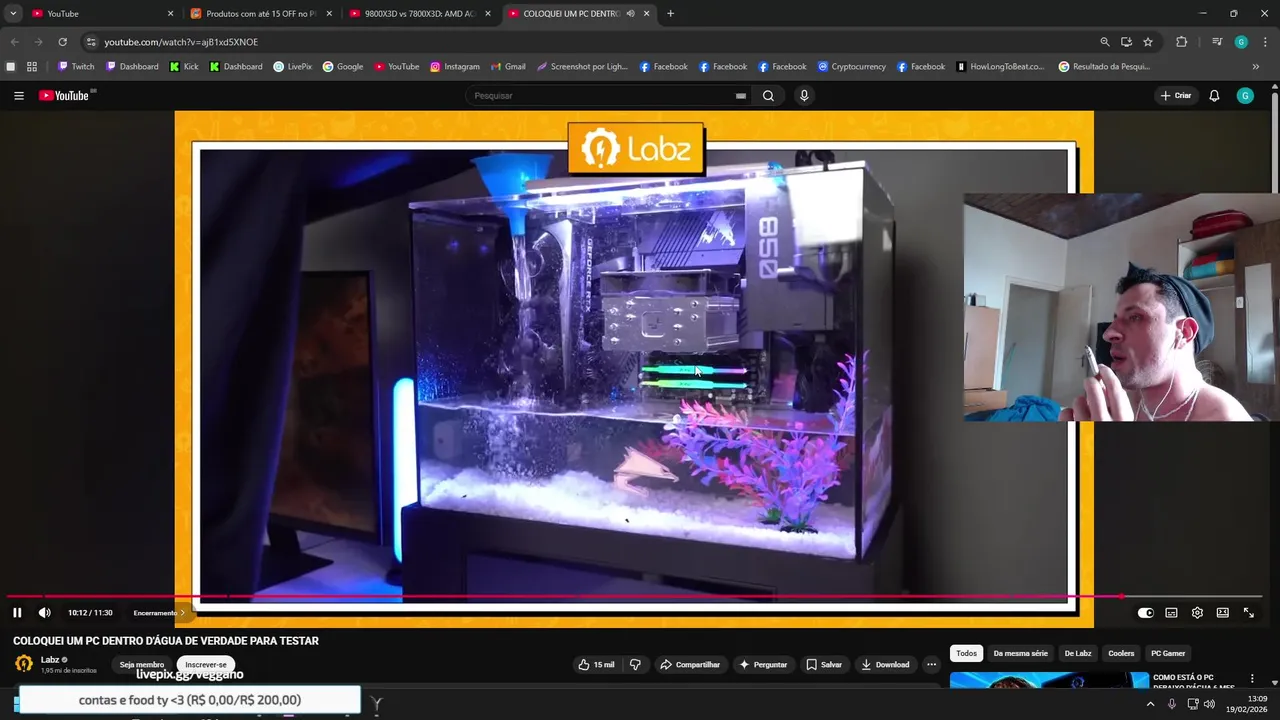Click the Perguntar button

763,665
